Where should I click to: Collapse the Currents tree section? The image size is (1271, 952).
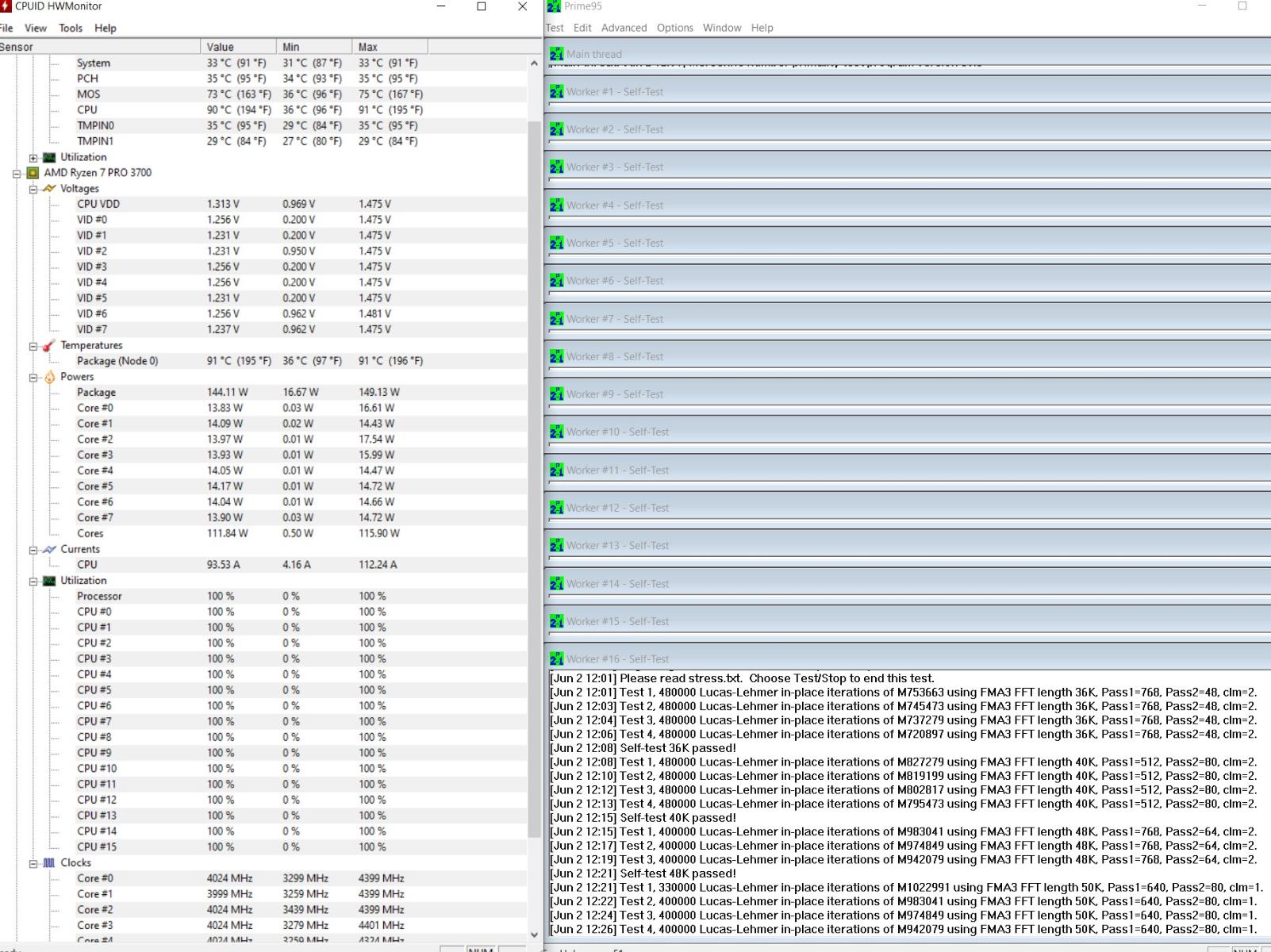click(x=33, y=549)
